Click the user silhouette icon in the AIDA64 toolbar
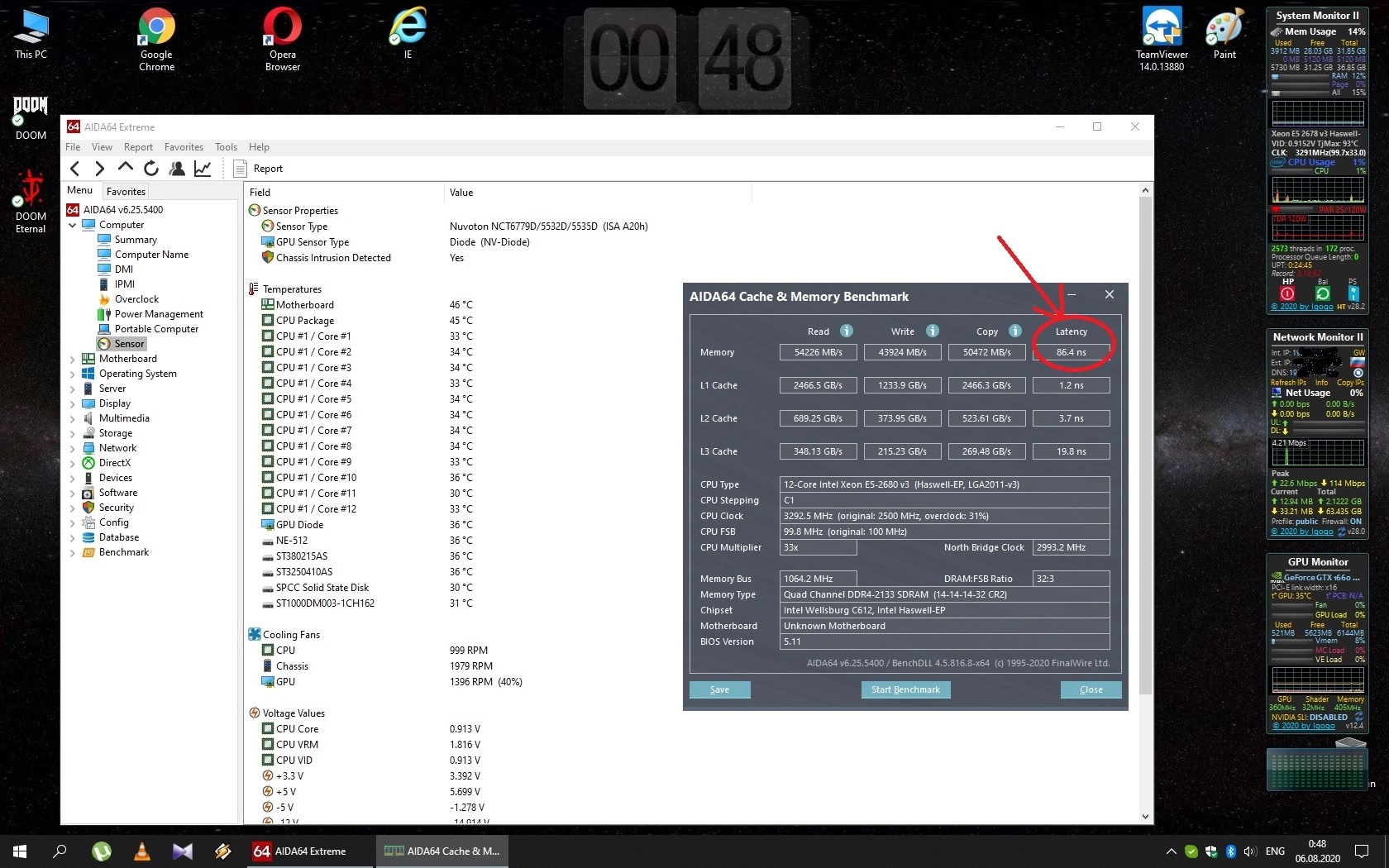 point(177,169)
